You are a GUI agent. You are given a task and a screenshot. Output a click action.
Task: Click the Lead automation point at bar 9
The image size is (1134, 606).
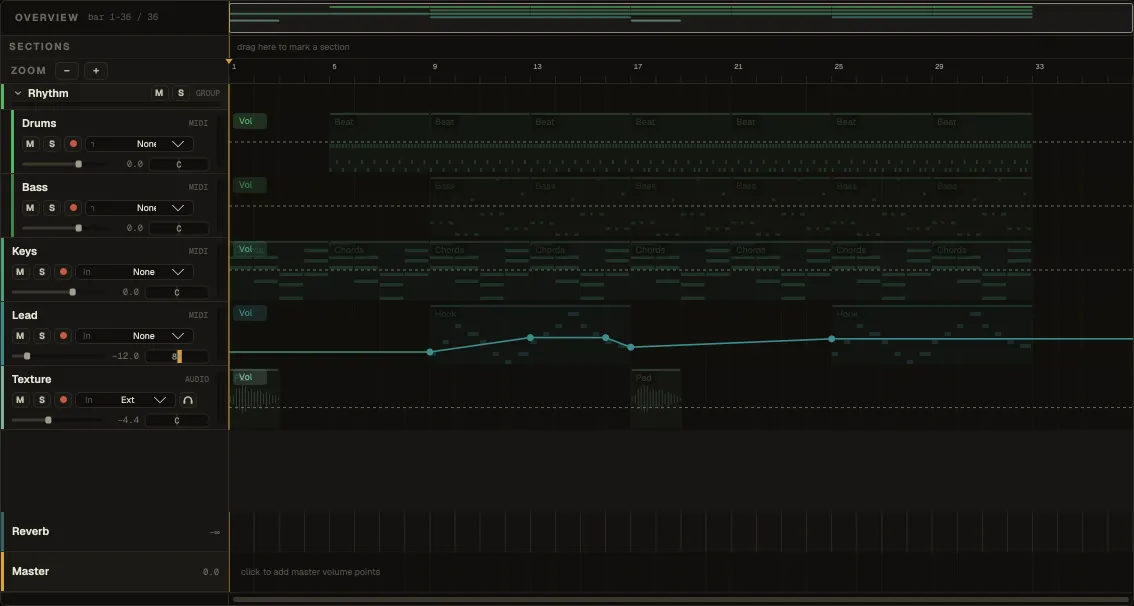pyautogui.click(x=430, y=352)
